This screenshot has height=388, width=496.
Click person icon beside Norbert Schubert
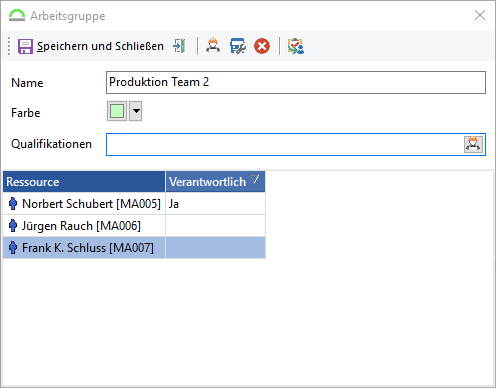(x=13, y=204)
